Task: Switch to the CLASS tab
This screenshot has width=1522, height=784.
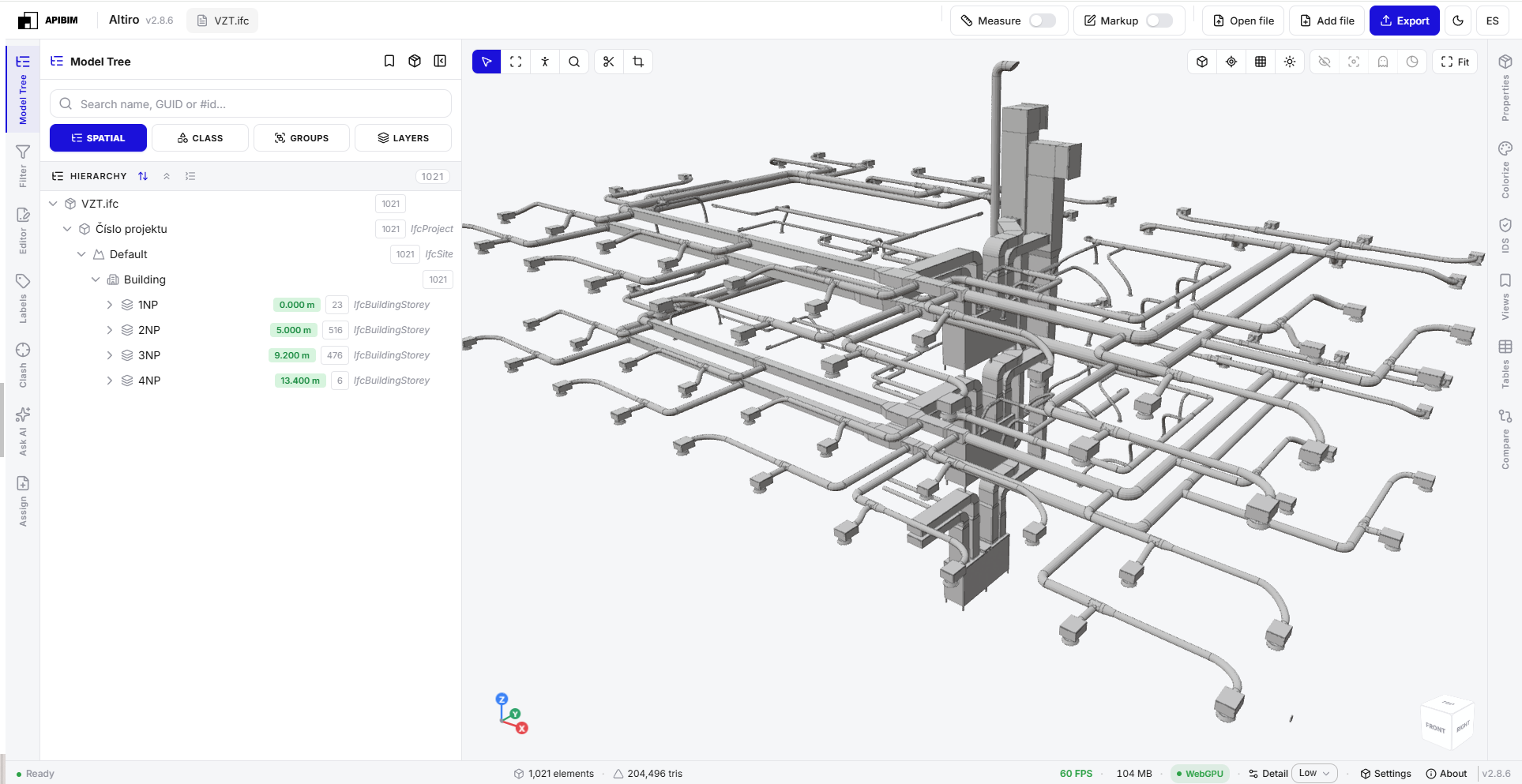Action: 201,137
